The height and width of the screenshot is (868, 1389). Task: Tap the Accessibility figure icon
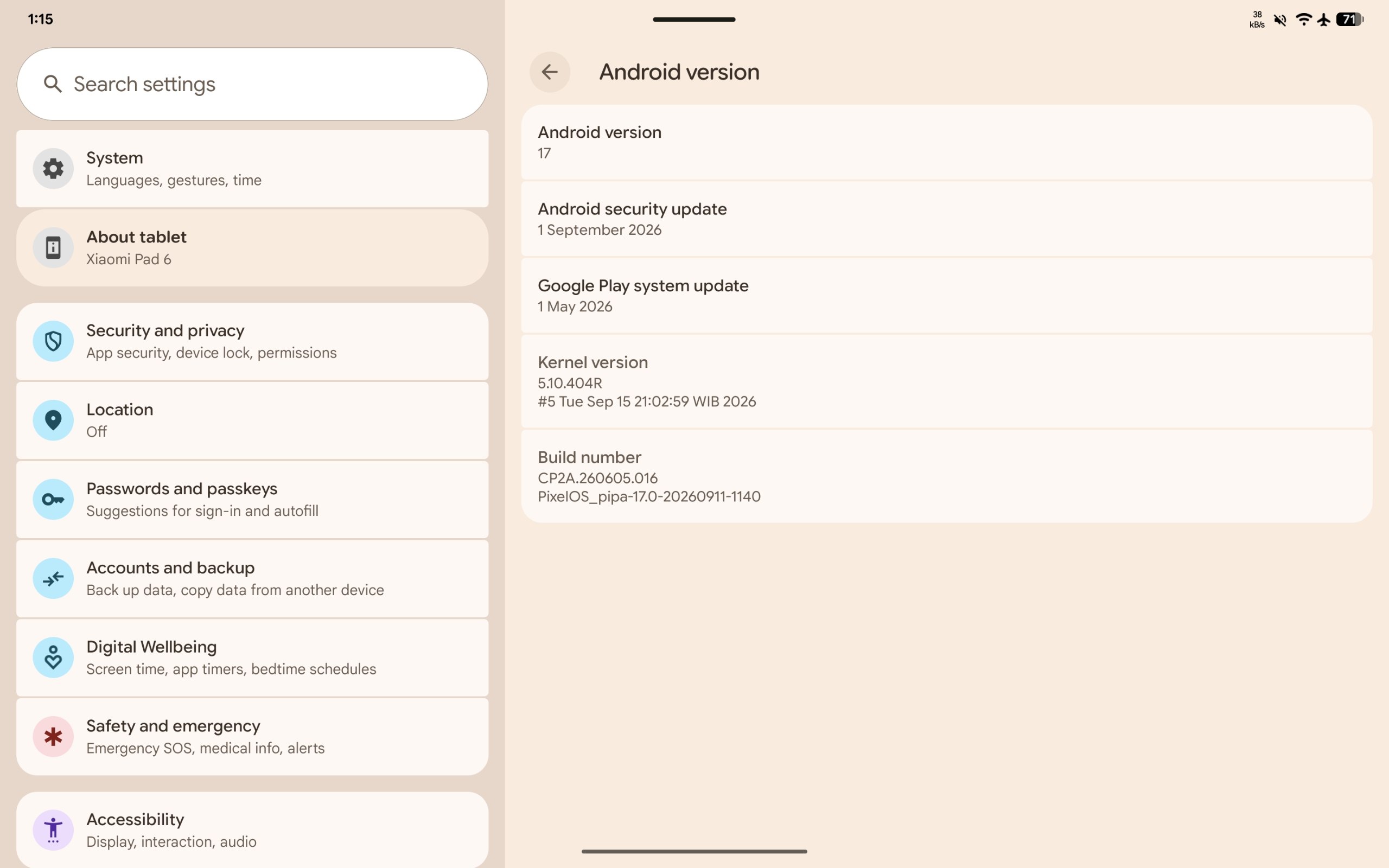(53, 830)
